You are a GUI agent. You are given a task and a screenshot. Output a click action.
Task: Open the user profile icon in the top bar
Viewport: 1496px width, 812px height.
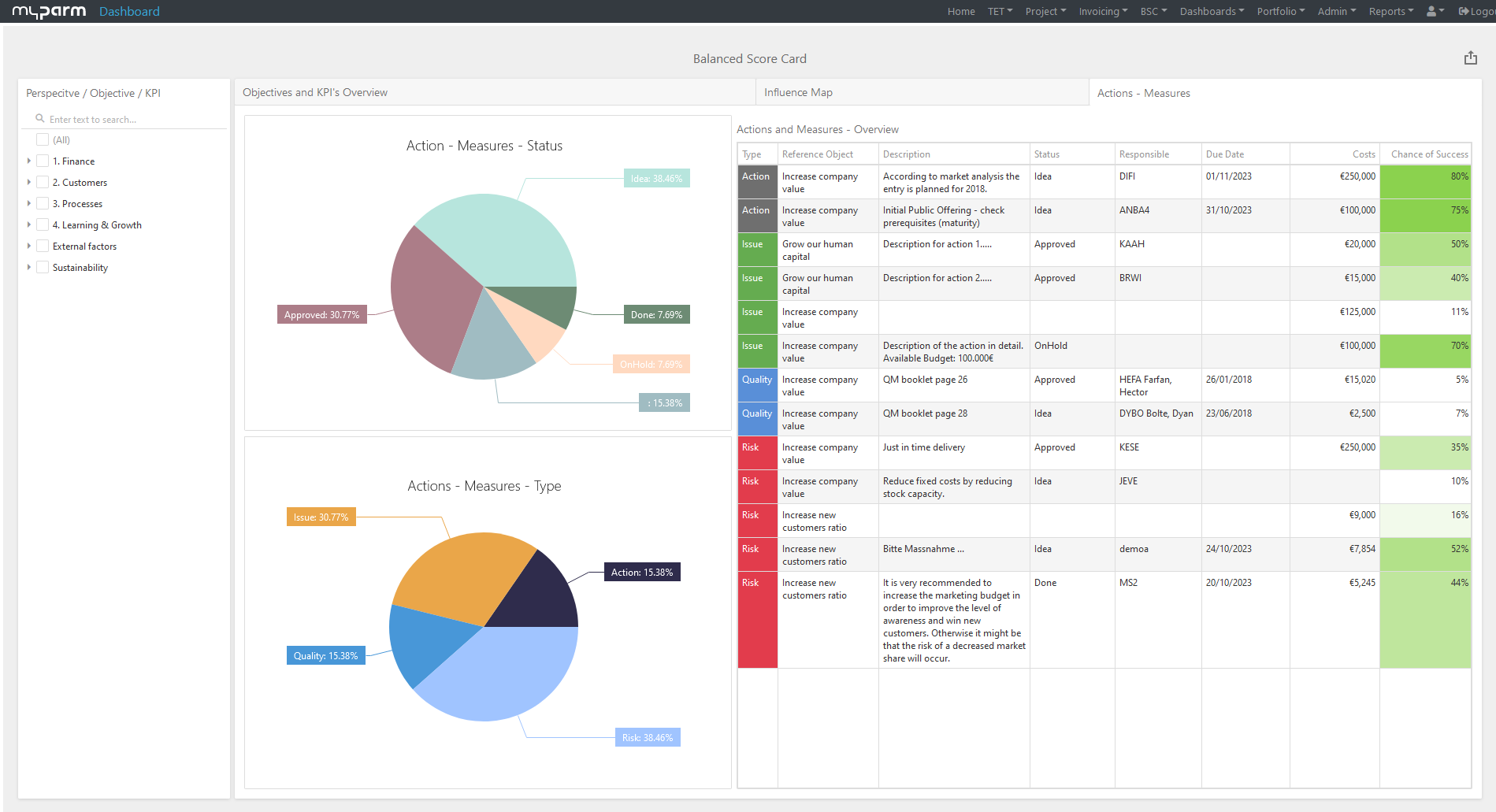pos(1433,11)
